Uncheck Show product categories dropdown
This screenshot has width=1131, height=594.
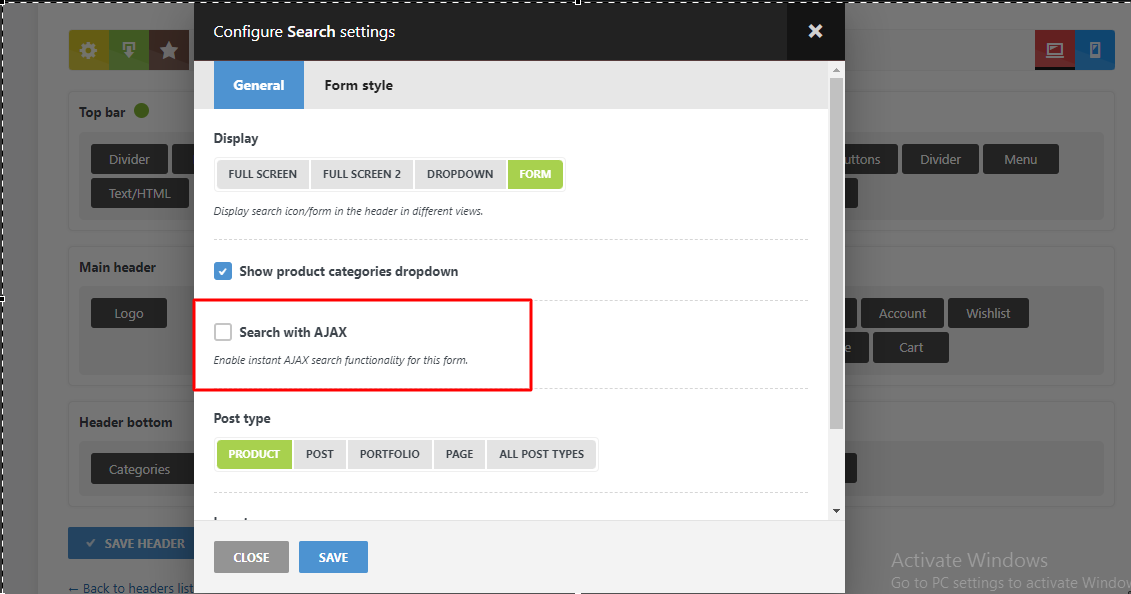click(223, 271)
